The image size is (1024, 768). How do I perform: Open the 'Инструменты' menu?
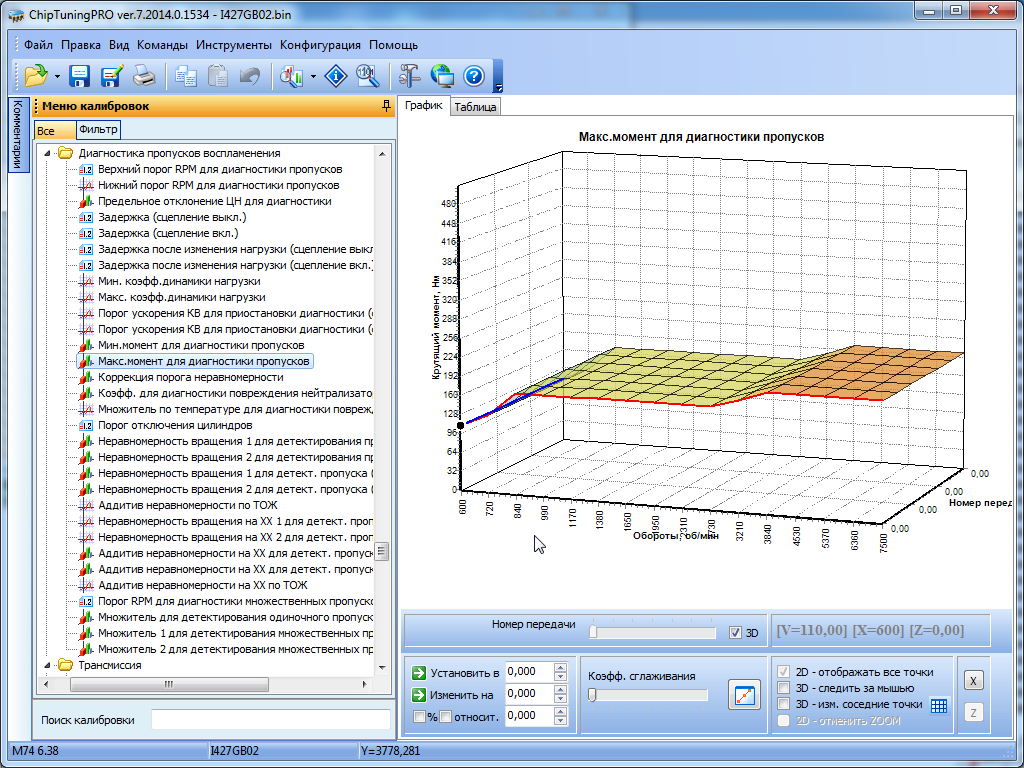233,45
